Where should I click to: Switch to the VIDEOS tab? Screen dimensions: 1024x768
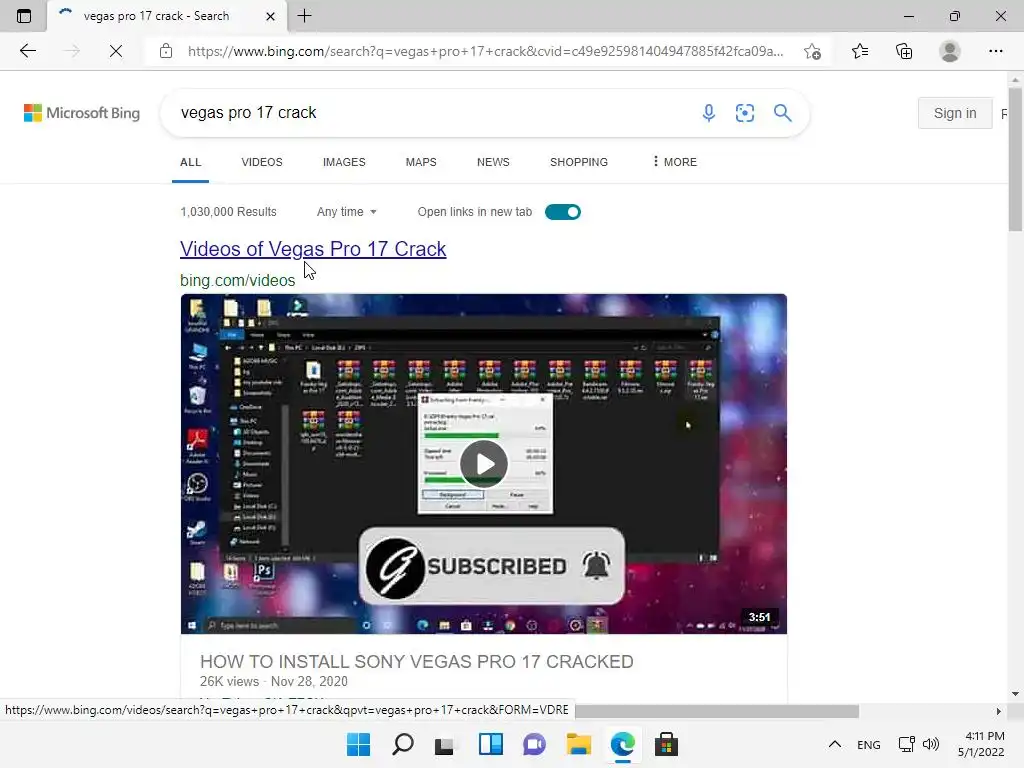pos(262,162)
